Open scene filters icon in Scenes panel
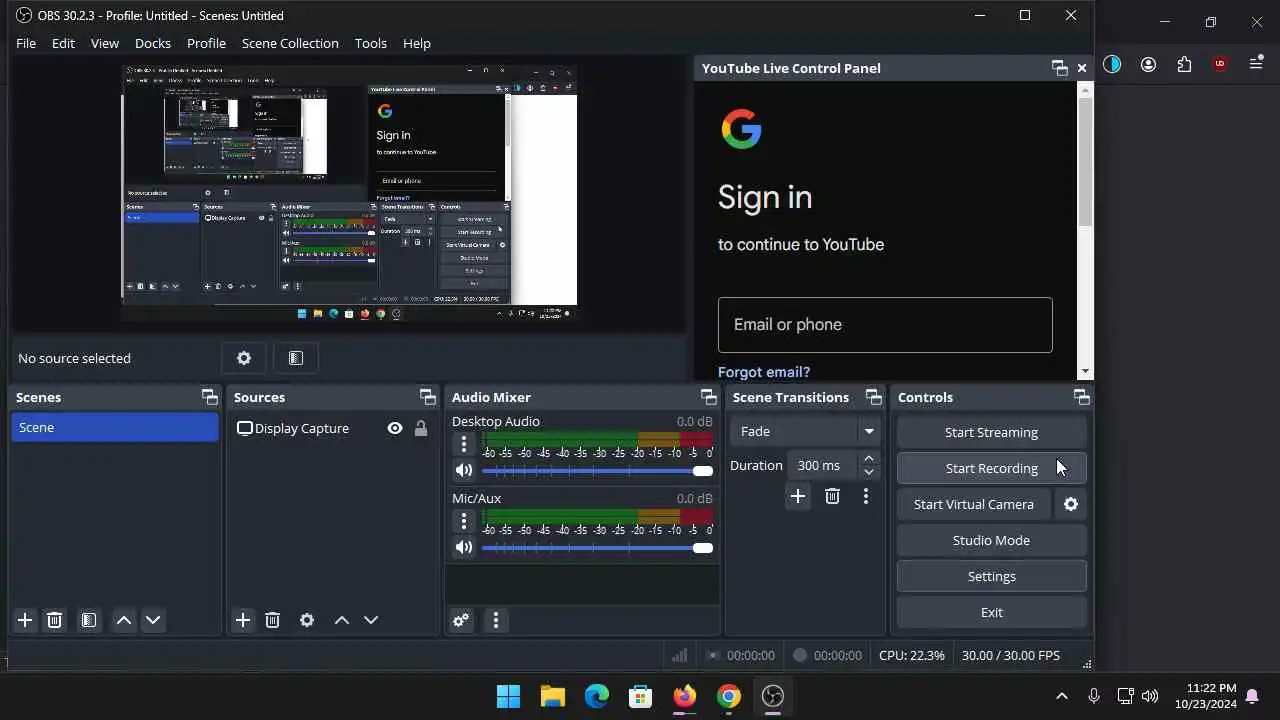1280x720 pixels. coord(89,620)
